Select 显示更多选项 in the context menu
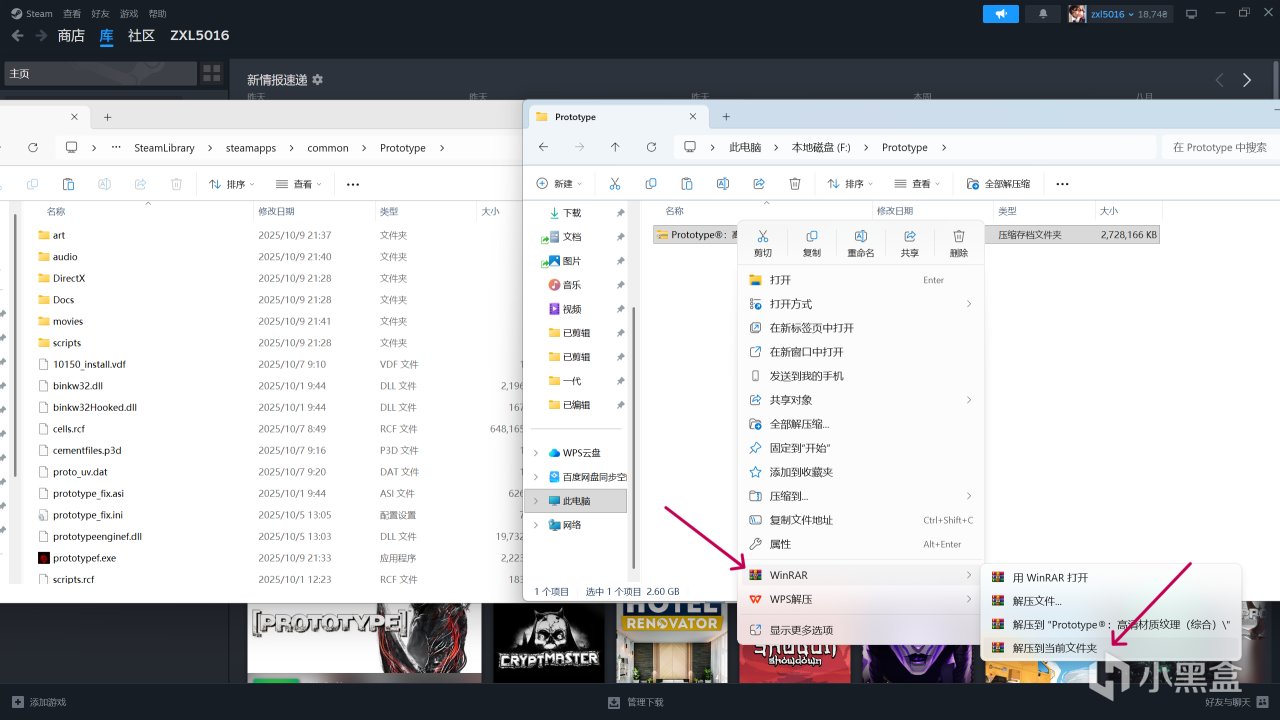 pyautogui.click(x=861, y=630)
